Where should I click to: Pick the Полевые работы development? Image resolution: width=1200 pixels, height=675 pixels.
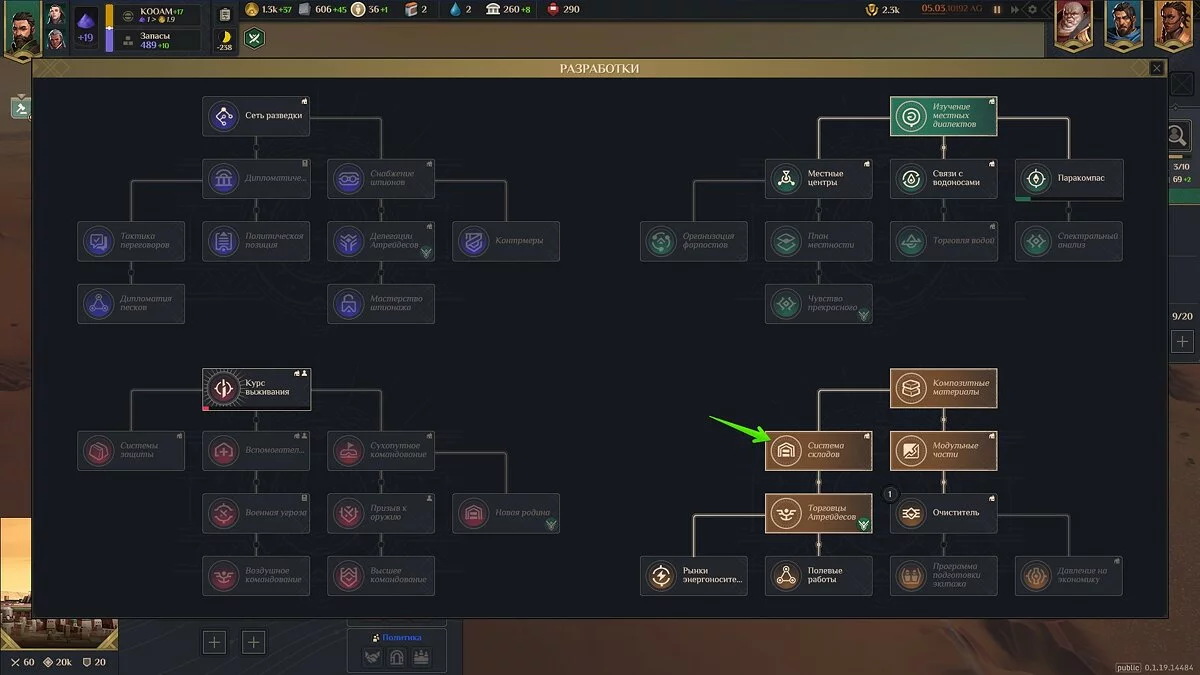(818, 576)
